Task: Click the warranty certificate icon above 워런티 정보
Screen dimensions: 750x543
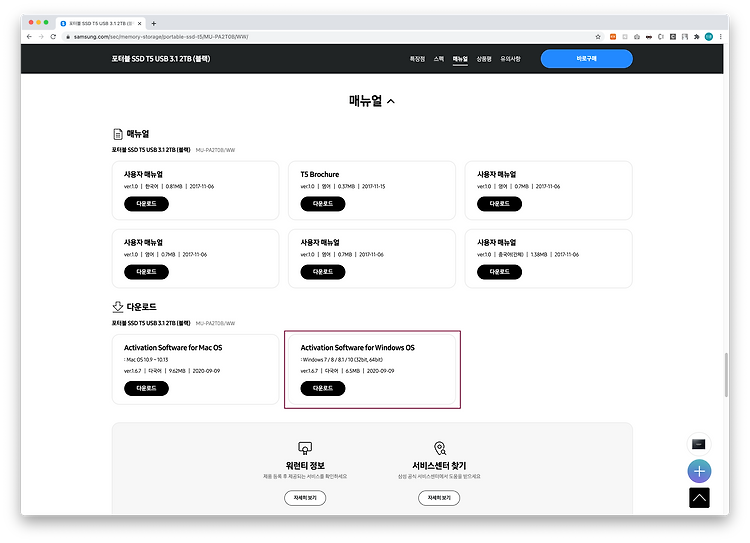Action: pyautogui.click(x=305, y=448)
